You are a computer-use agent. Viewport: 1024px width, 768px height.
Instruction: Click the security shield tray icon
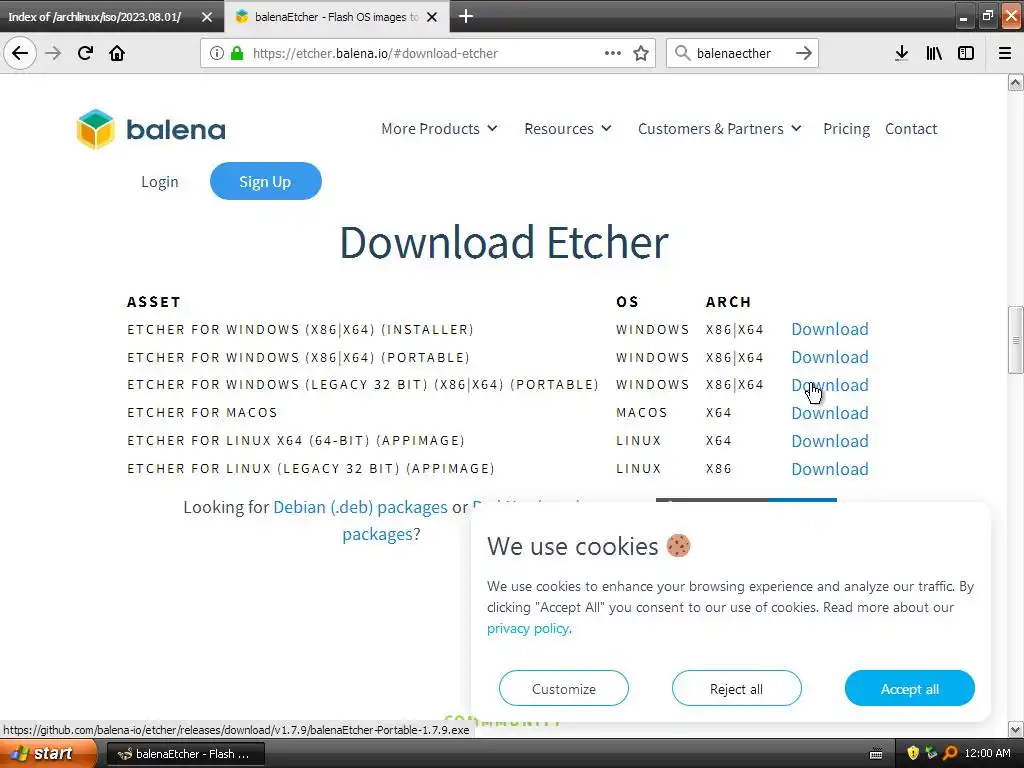(x=913, y=753)
